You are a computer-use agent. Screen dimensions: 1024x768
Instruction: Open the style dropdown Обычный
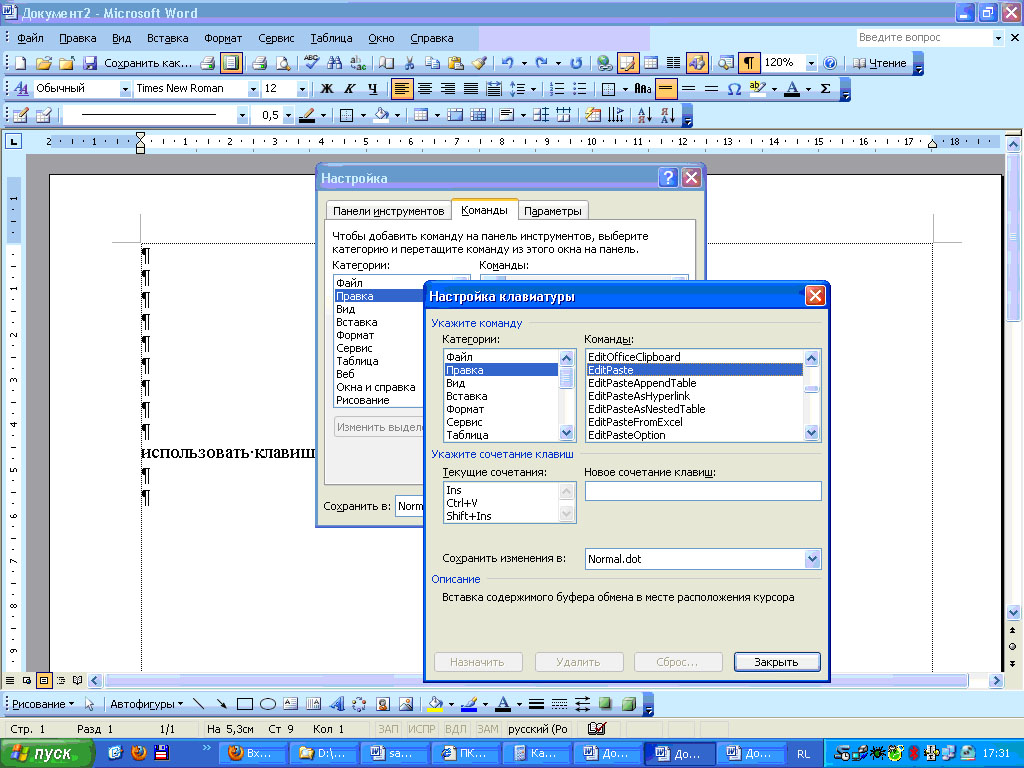[x=125, y=89]
